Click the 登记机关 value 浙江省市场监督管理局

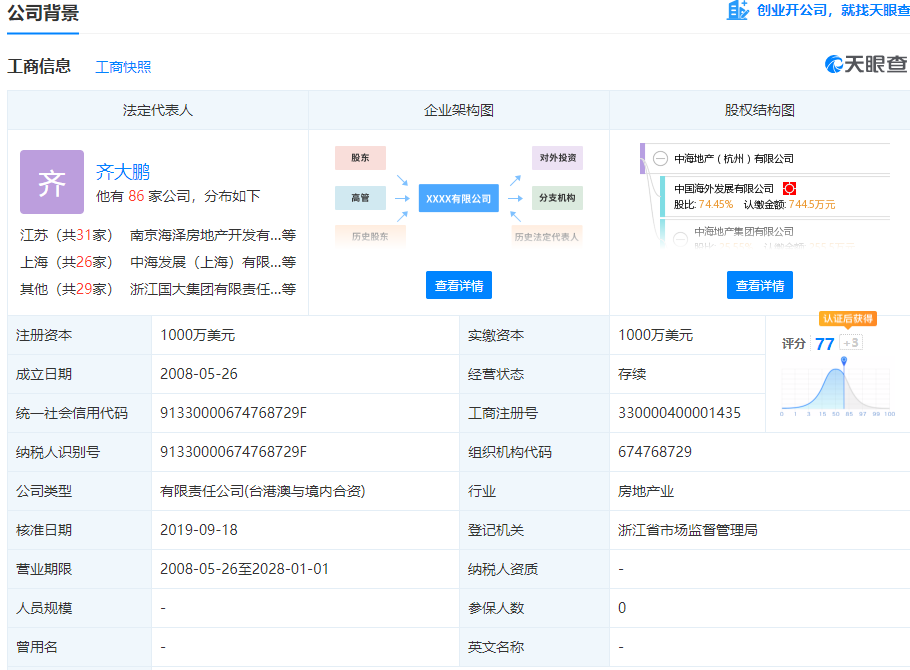click(687, 529)
